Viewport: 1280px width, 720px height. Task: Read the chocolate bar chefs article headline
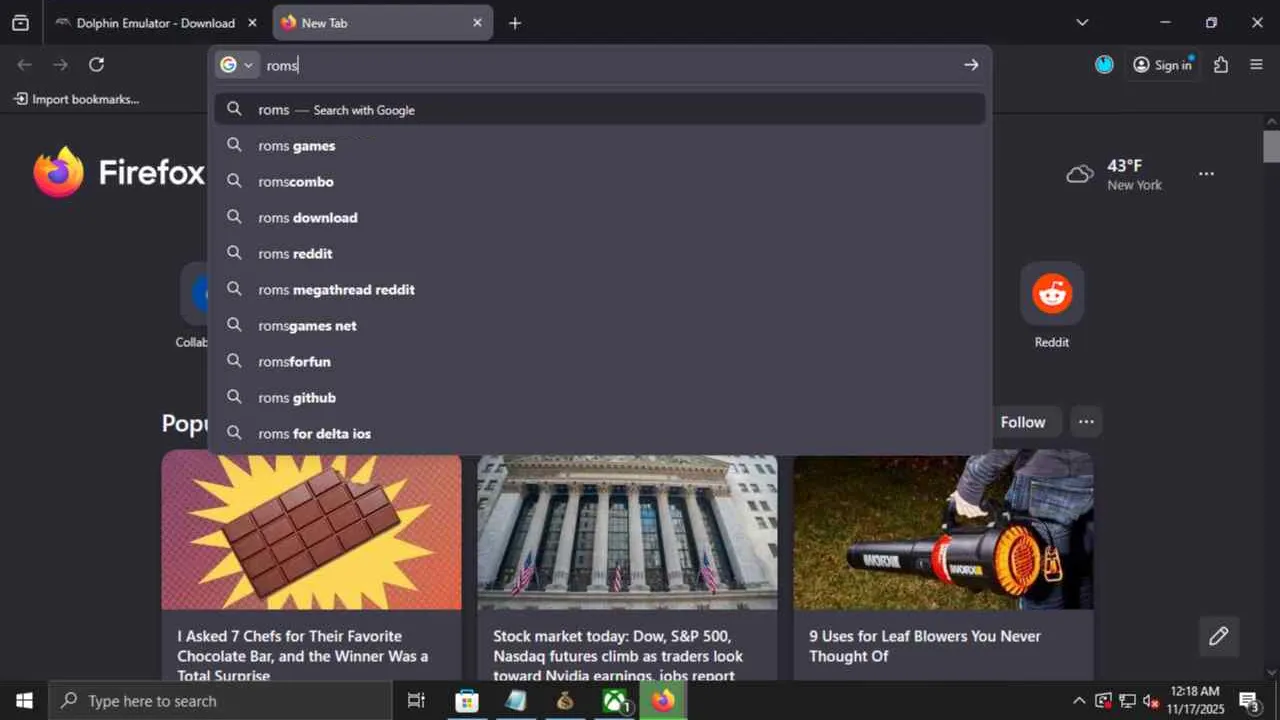coord(304,655)
